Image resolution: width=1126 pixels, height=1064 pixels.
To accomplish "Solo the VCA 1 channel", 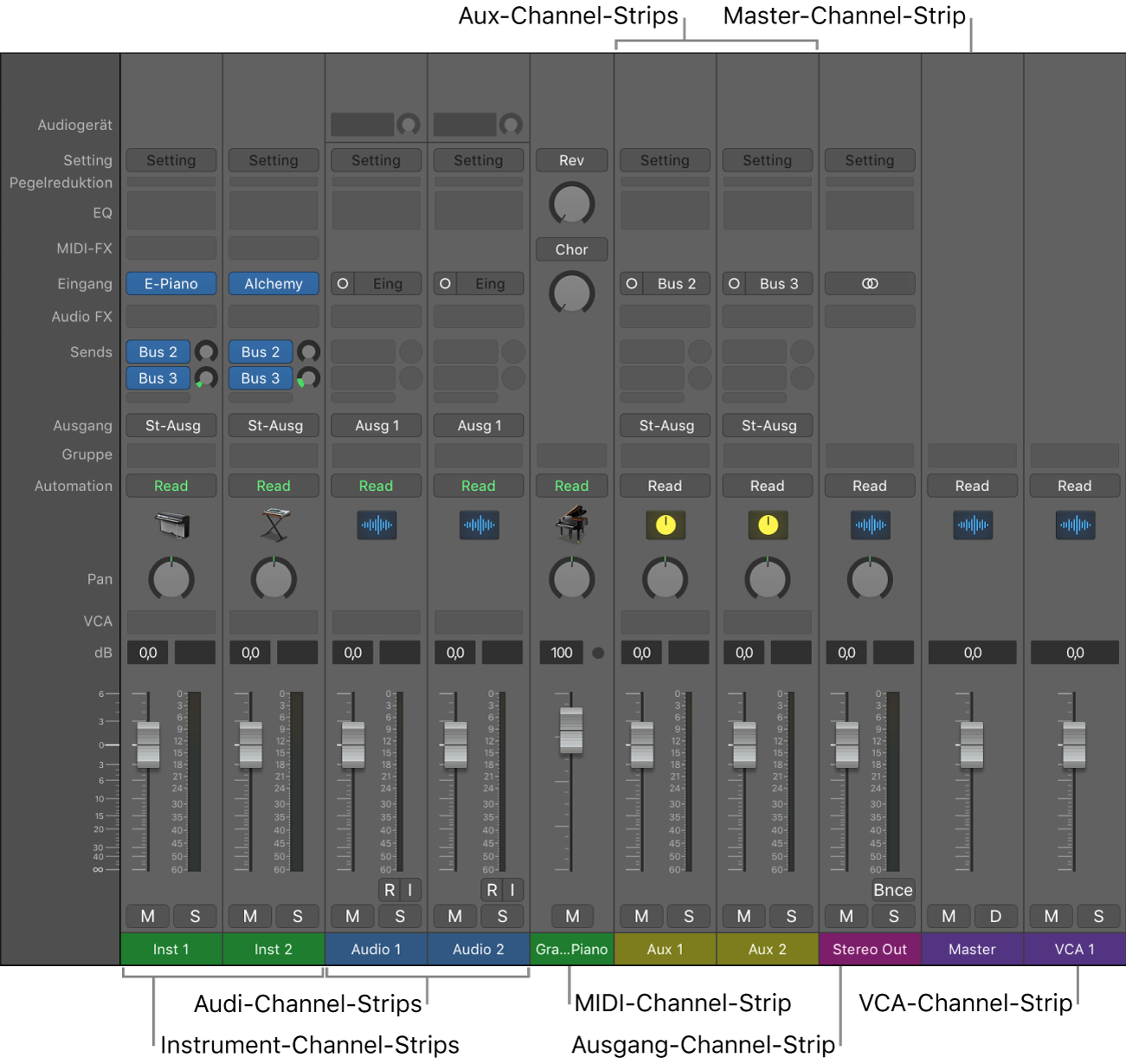I will click(x=1098, y=916).
